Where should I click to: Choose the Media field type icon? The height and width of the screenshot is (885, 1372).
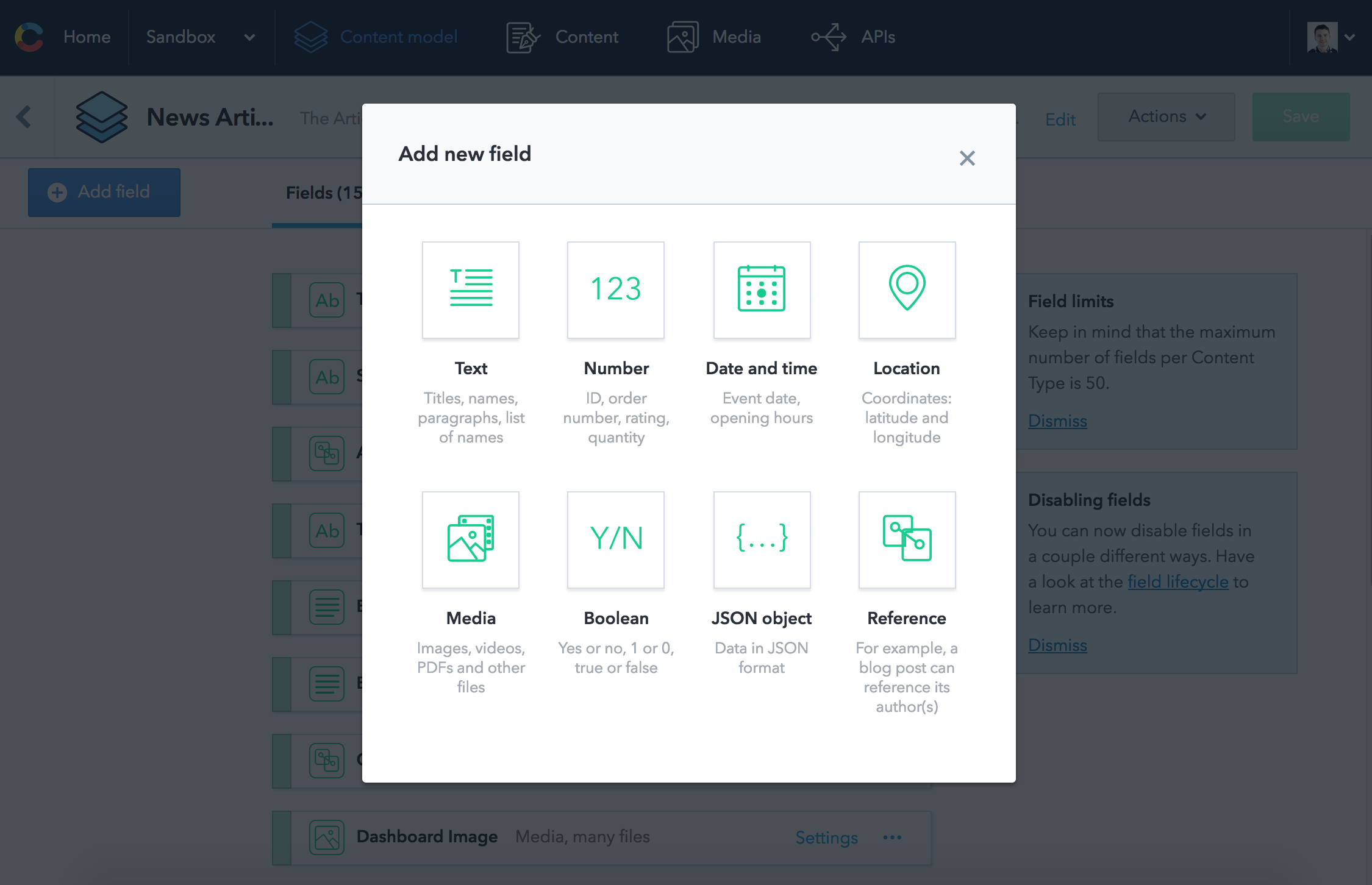[470, 539]
